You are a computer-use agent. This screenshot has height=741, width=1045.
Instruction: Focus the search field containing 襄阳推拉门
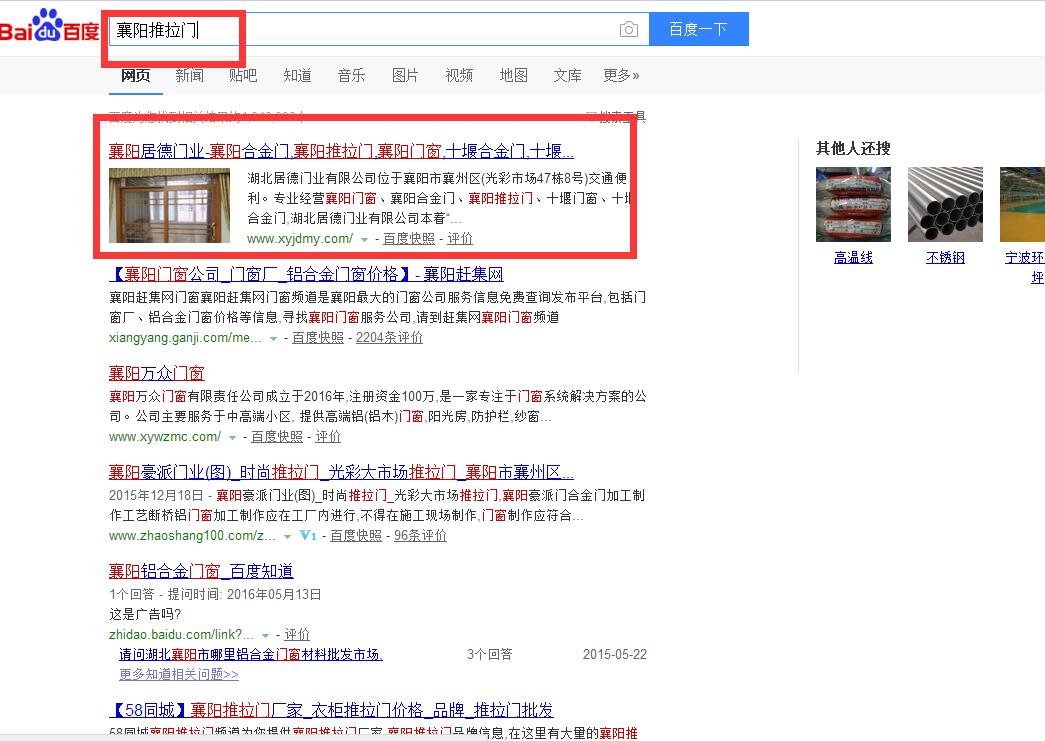(x=379, y=29)
